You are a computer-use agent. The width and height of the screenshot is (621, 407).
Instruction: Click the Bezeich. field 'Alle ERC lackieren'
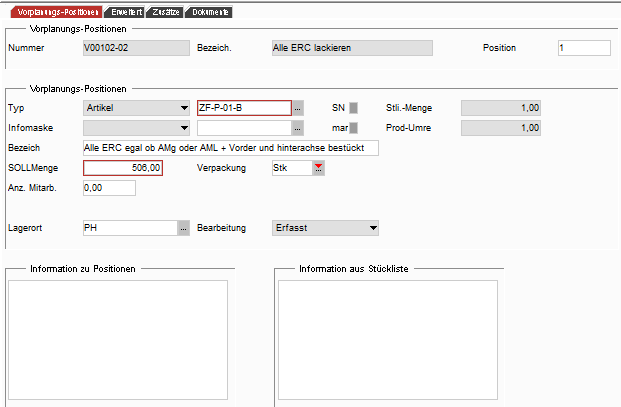pyautogui.click(x=352, y=48)
